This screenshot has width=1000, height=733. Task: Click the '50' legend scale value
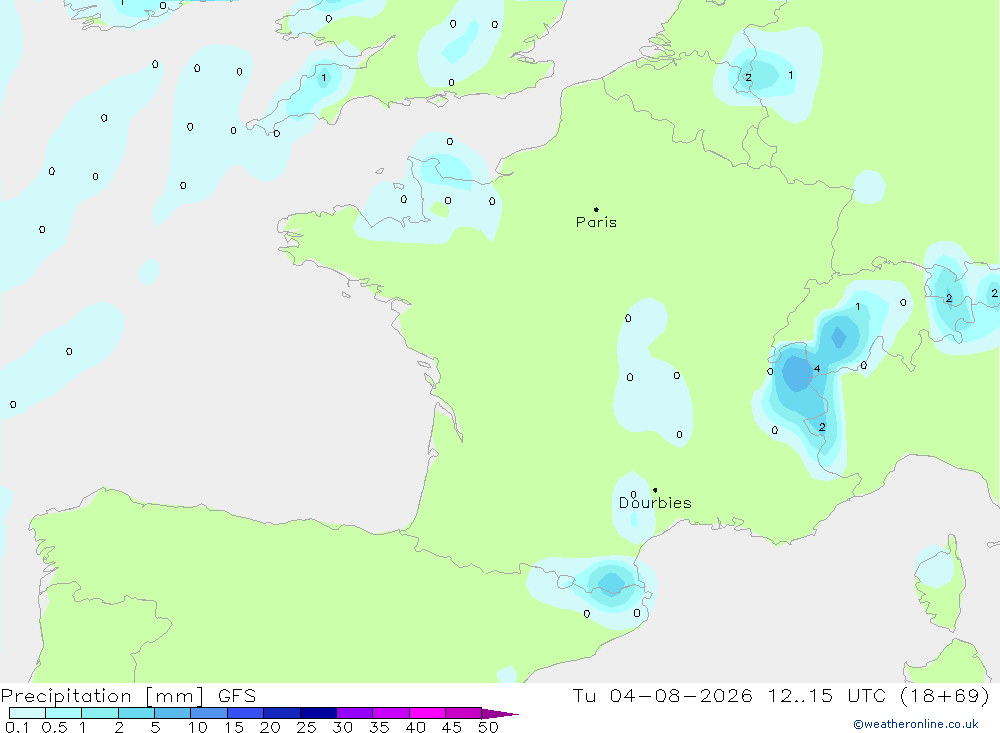pos(488,727)
